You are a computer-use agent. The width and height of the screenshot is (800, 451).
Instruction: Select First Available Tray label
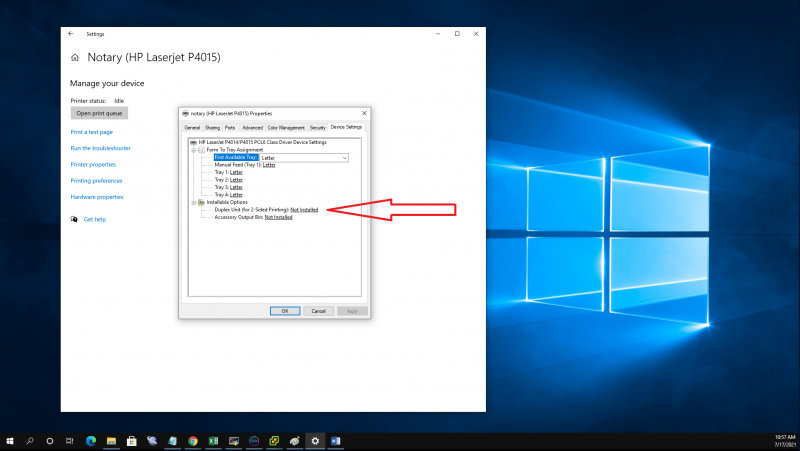point(236,157)
